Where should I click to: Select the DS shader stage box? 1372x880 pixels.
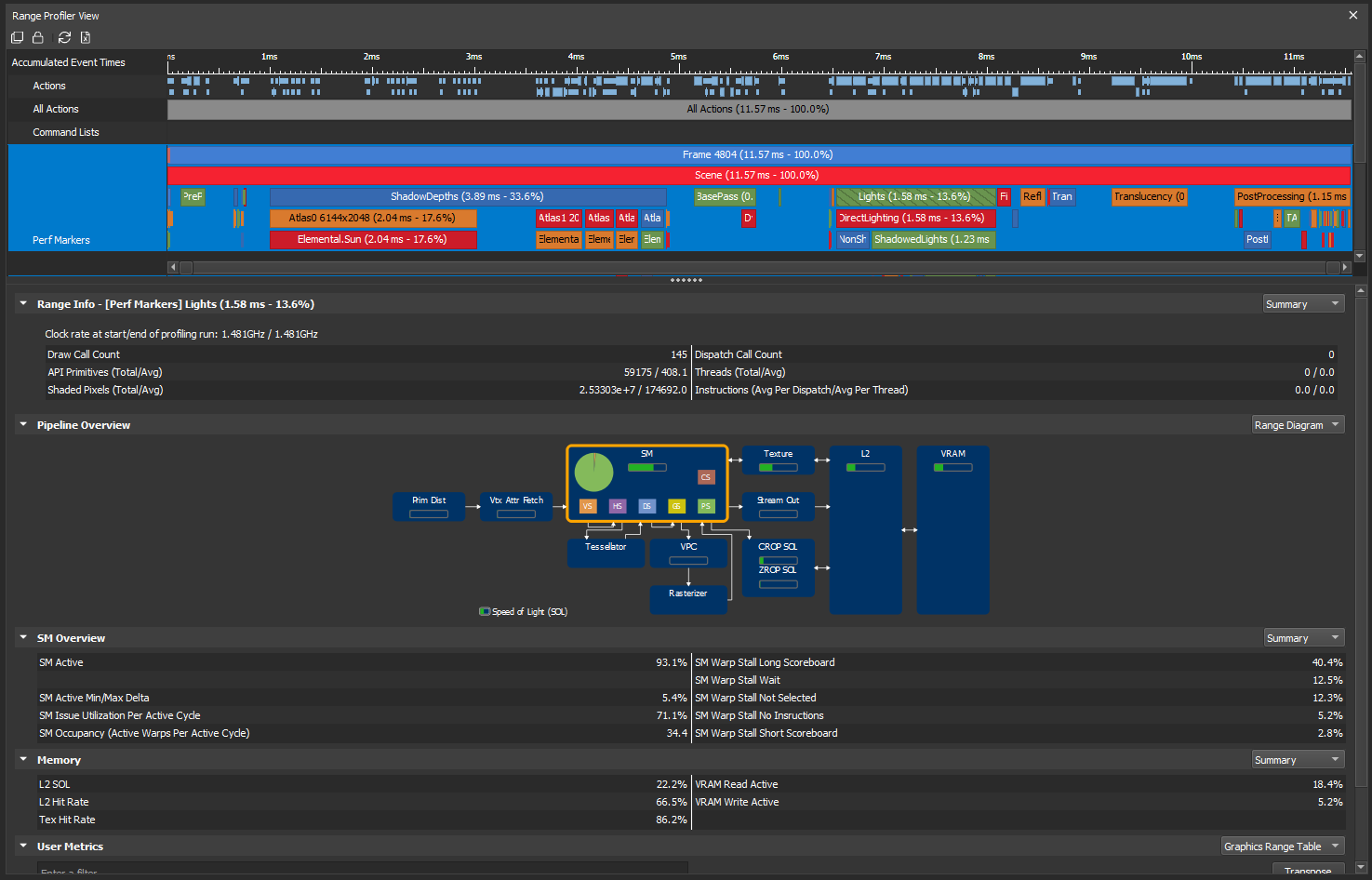[x=647, y=506]
